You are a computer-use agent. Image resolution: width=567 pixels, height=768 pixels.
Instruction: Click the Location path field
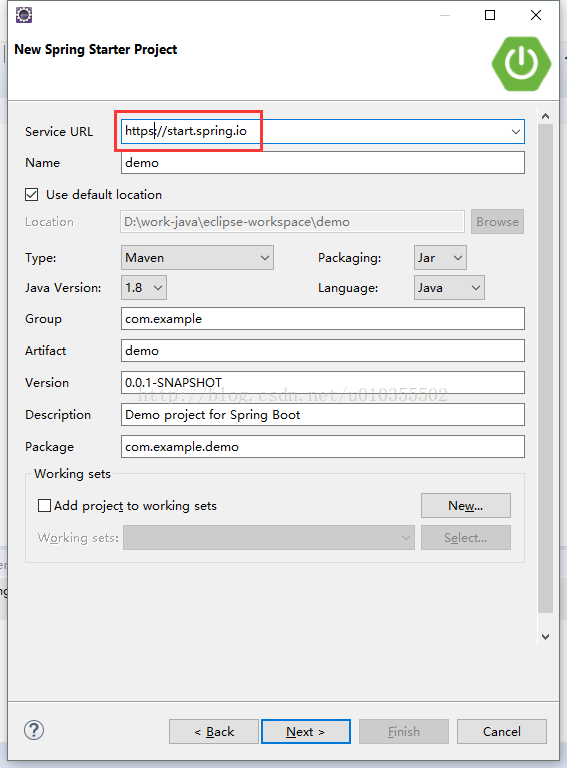pos(292,221)
